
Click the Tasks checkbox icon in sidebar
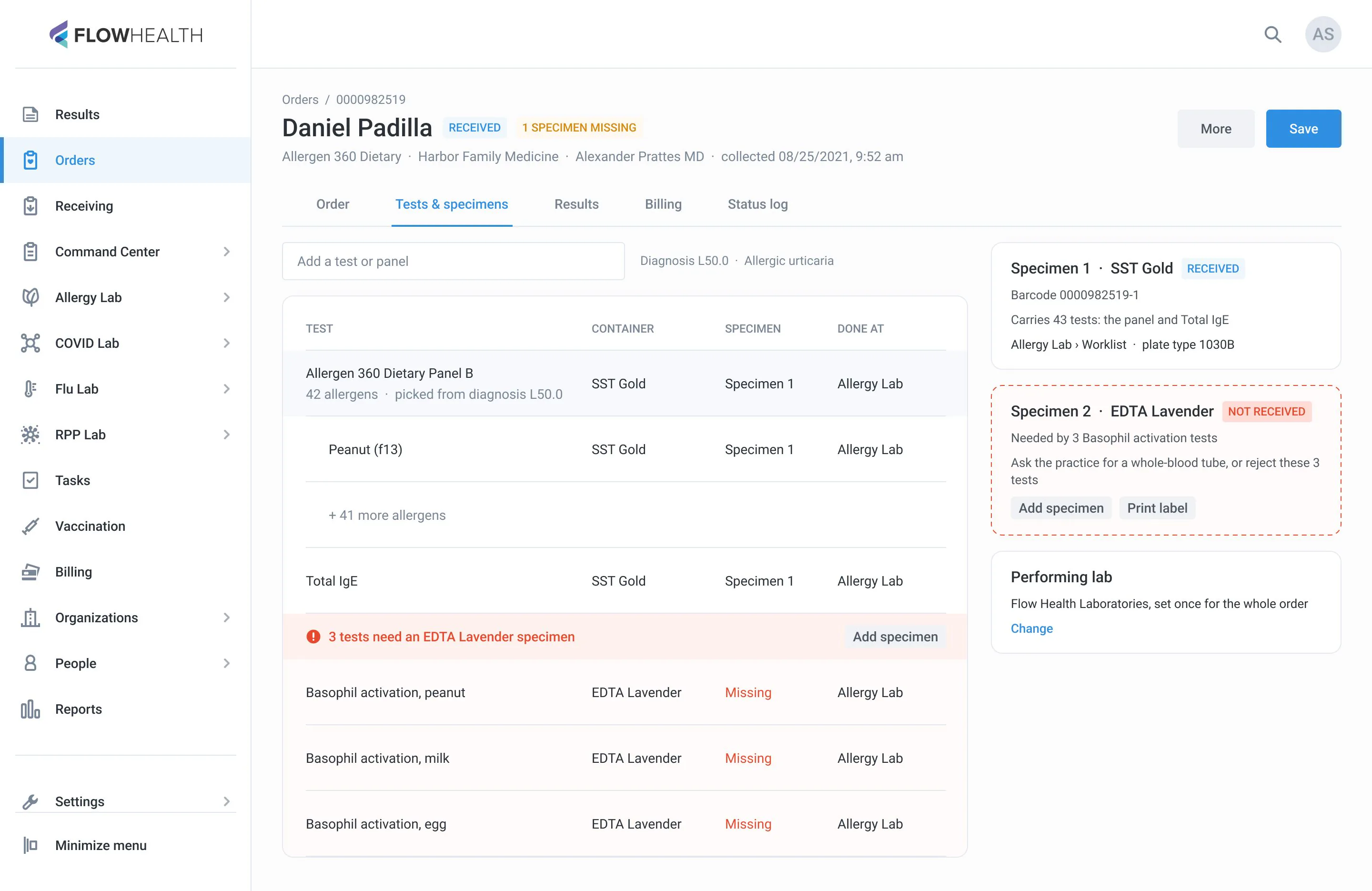30,480
